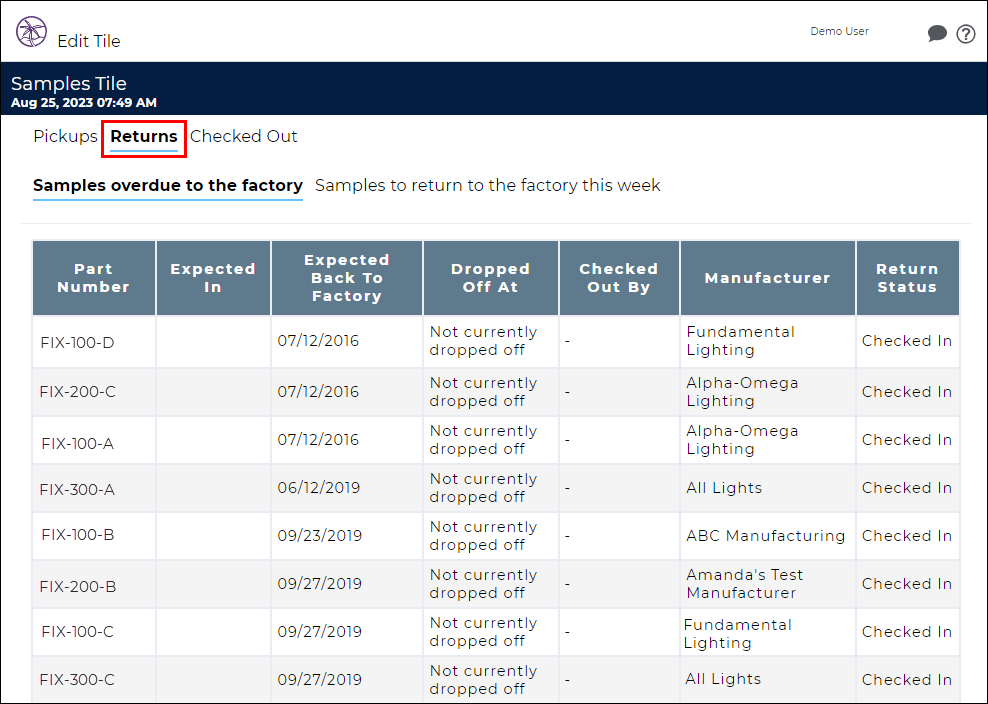Open Samples to return this week tab

(x=488, y=185)
